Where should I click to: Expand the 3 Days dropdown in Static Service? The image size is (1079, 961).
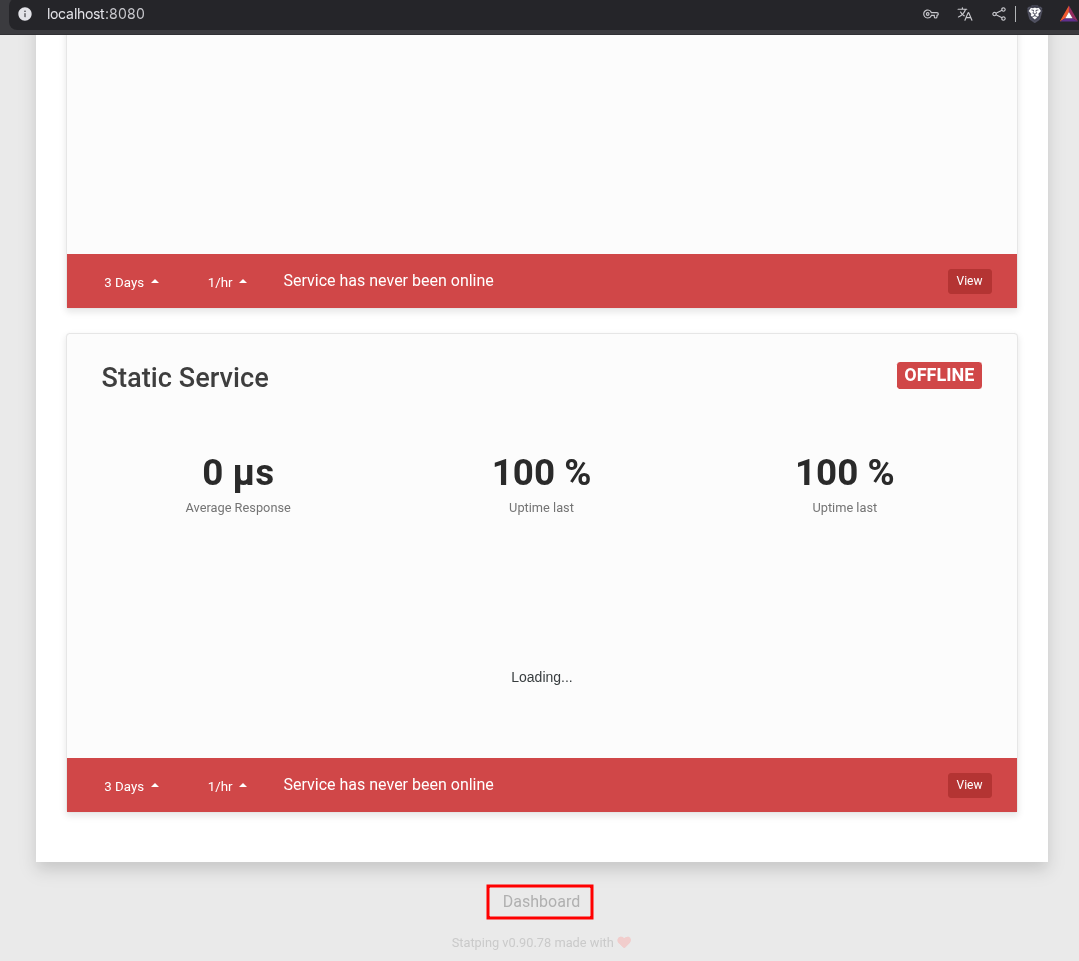131,786
